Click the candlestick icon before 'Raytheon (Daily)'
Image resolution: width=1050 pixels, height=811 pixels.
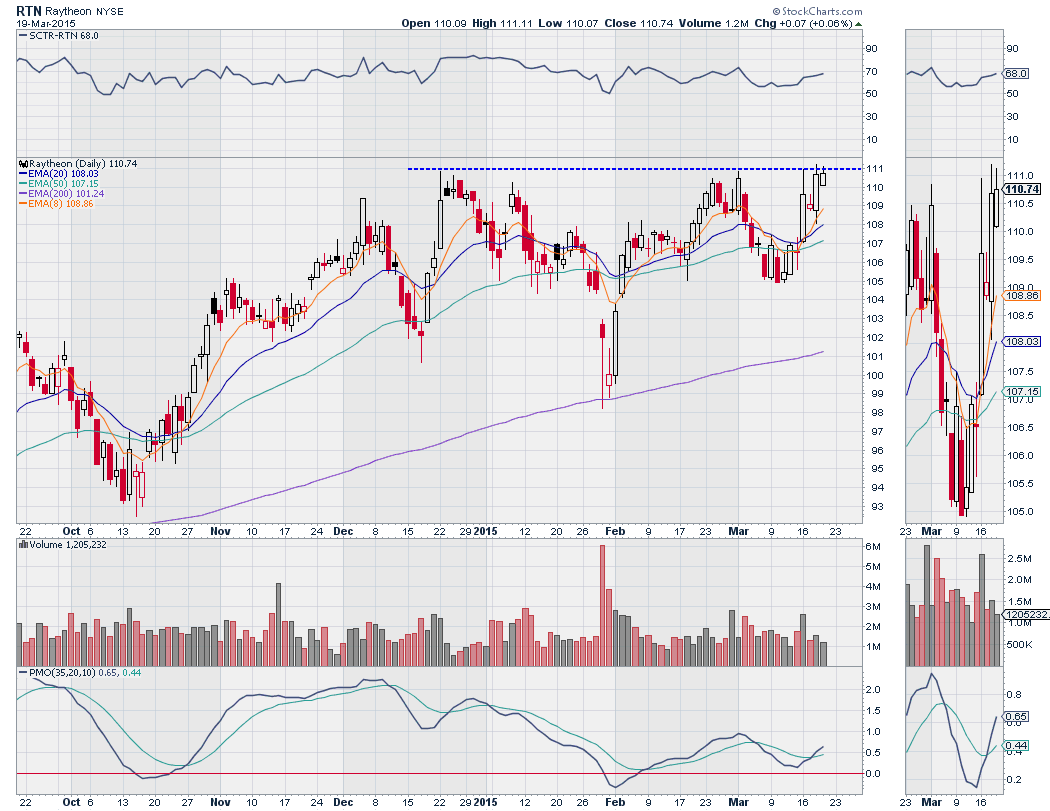click(x=23, y=163)
